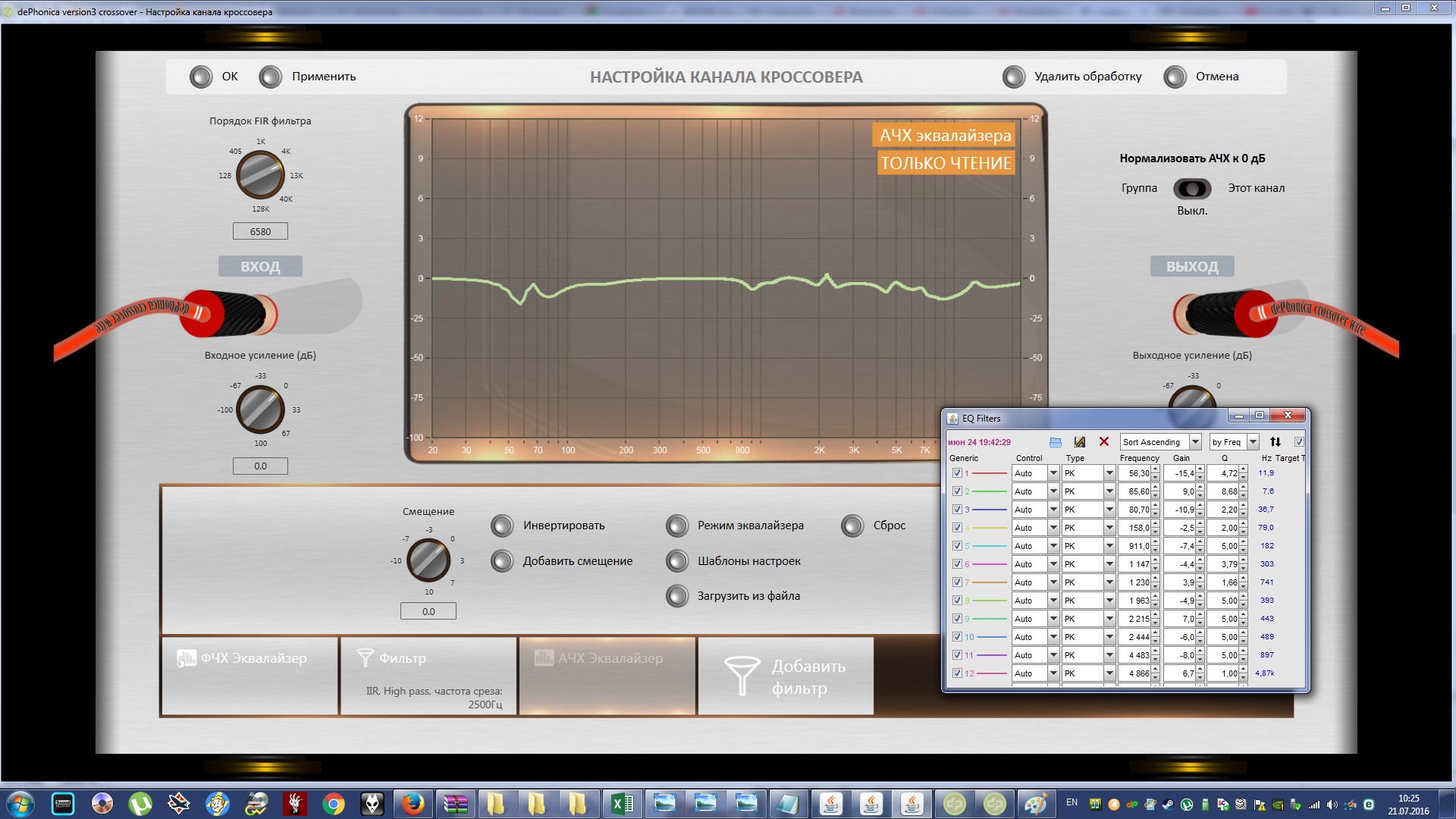Screen dimensions: 1456x819
Task: Click the open folder icon in EQ Filters
Action: (x=1055, y=442)
